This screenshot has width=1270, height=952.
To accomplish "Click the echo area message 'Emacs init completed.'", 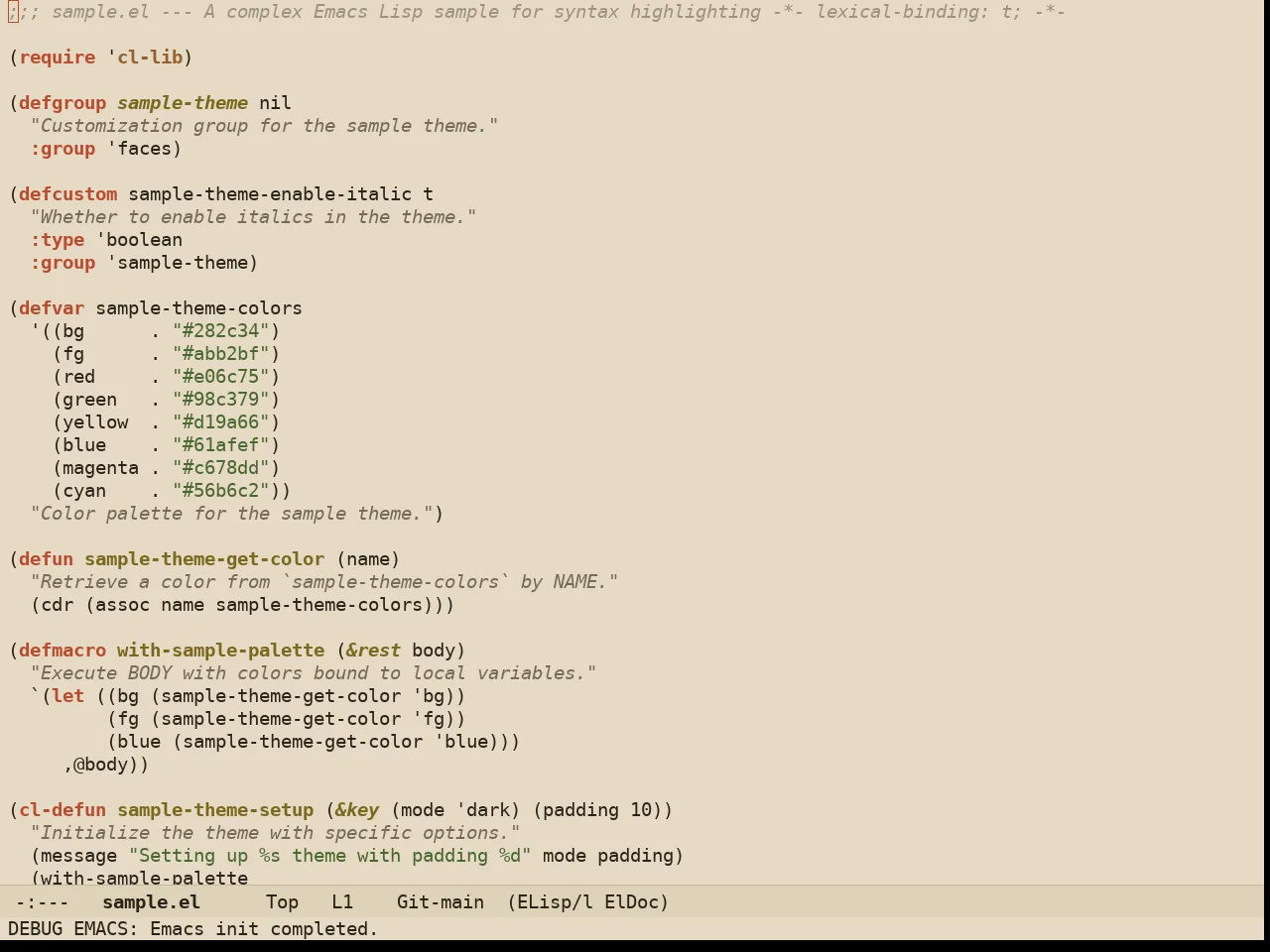I will [x=264, y=929].
